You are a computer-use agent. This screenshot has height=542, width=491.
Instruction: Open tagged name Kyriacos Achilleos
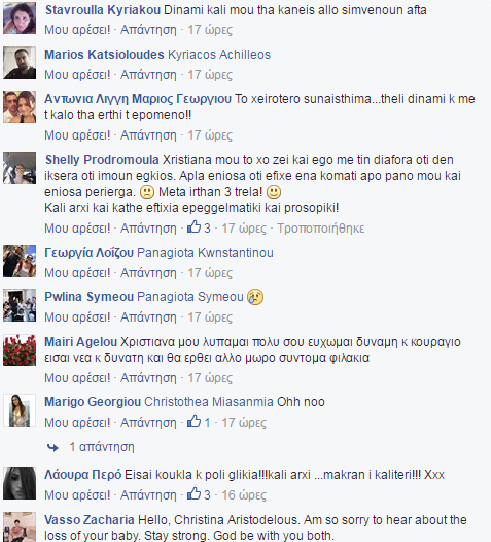(x=220, y=55)
